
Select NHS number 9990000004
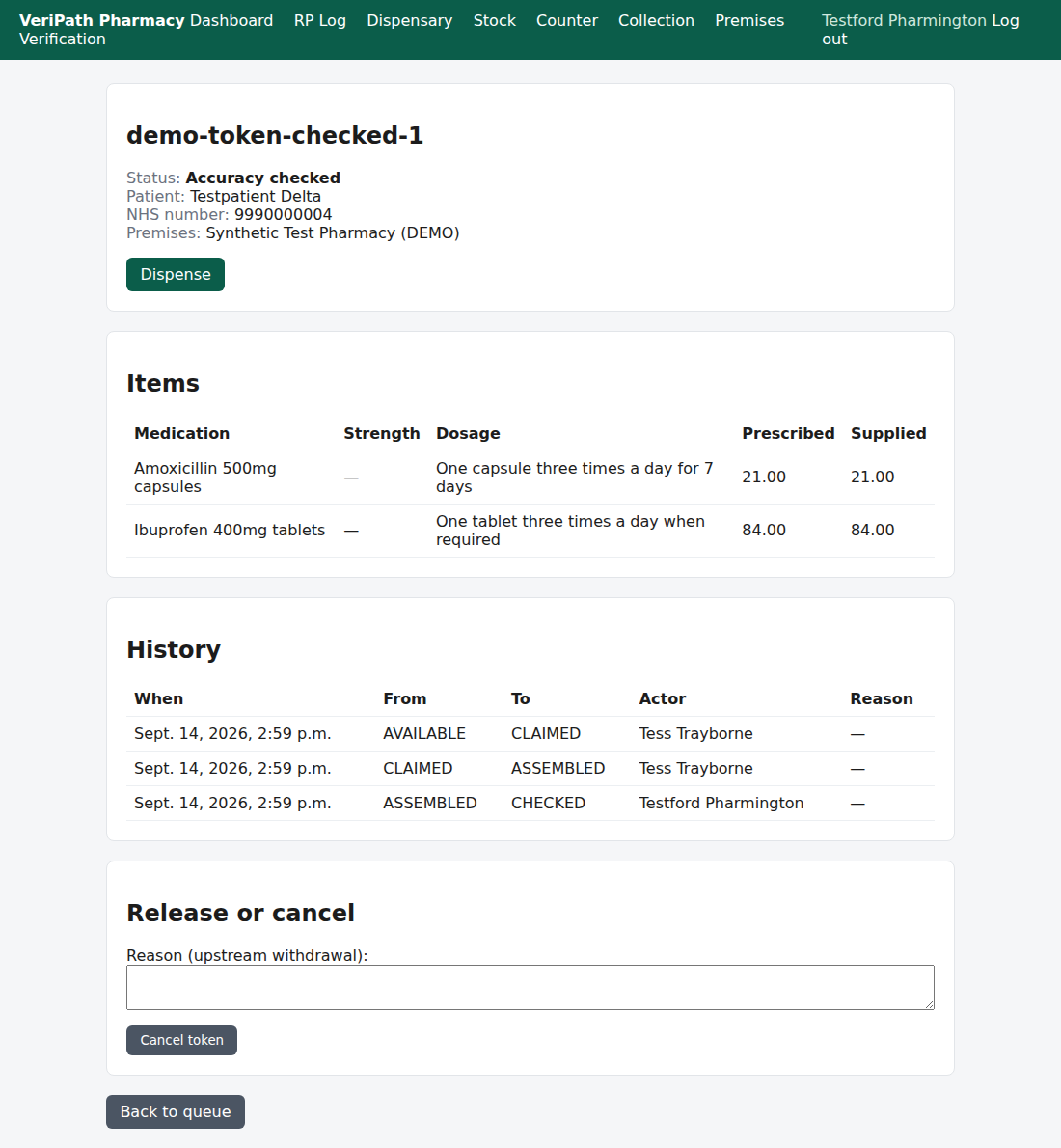tap(284, 214)
